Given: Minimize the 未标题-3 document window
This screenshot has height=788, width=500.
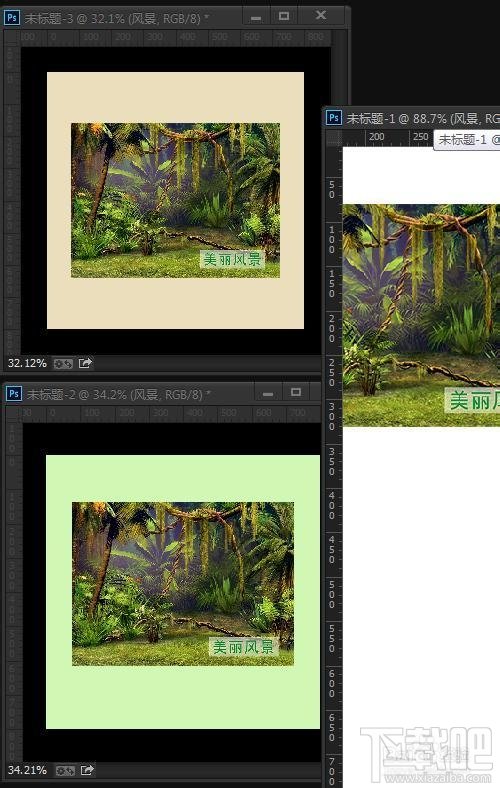Looking at the screenshot, I should (256, 17).
